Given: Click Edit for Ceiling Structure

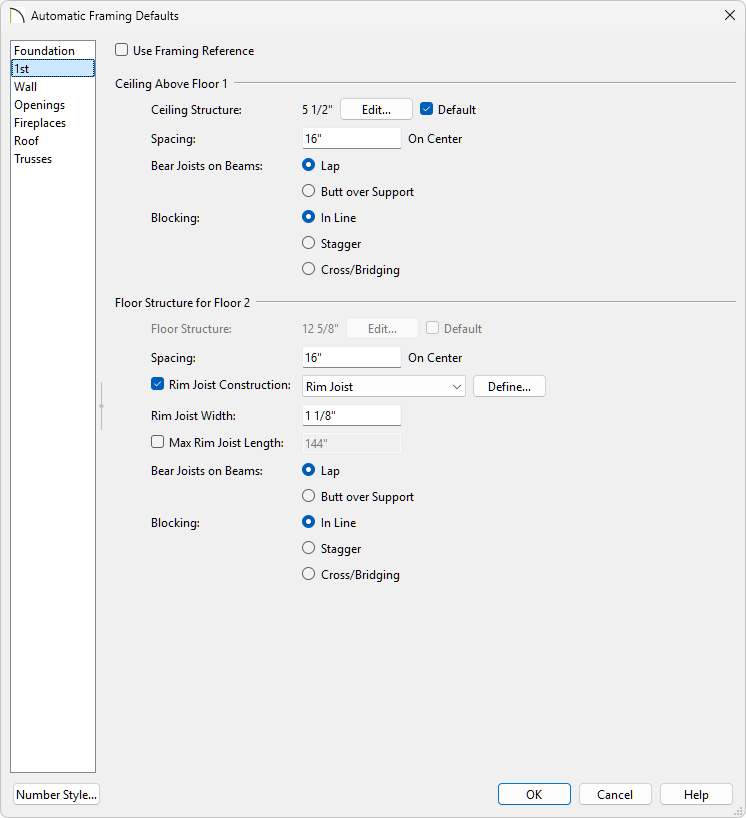Looking at the screenshot, I should (x=377, y=109).
